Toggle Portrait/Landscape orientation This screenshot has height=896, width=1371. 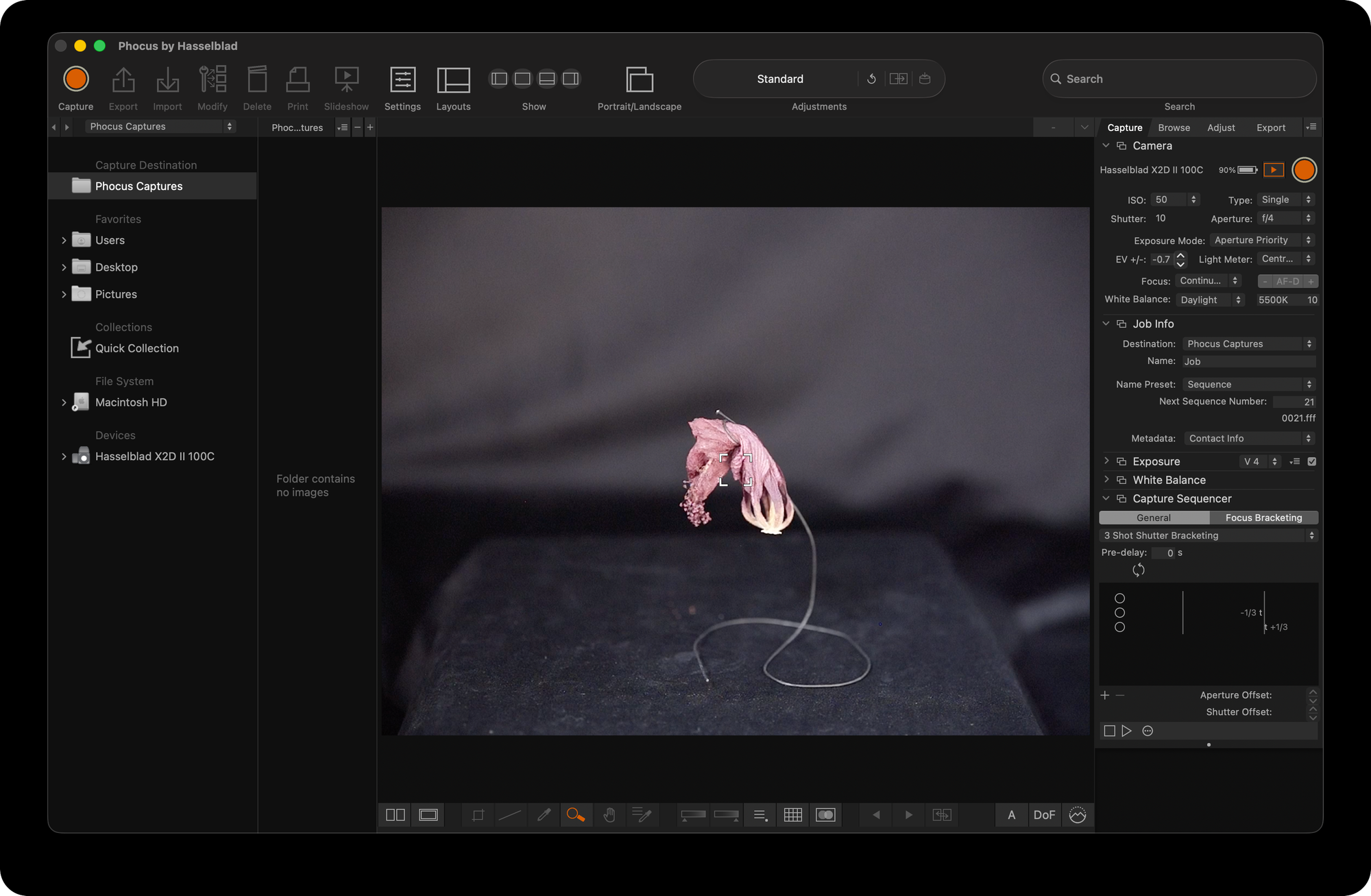point(639,79)
